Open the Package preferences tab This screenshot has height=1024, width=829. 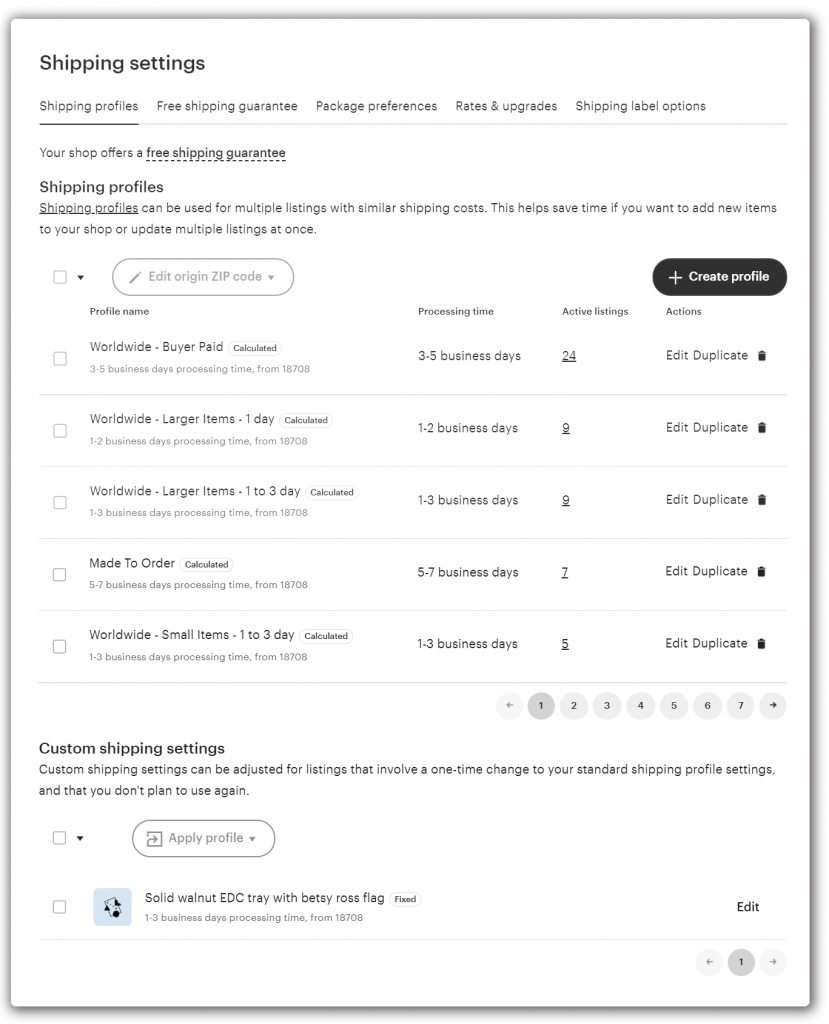[376, 106]
